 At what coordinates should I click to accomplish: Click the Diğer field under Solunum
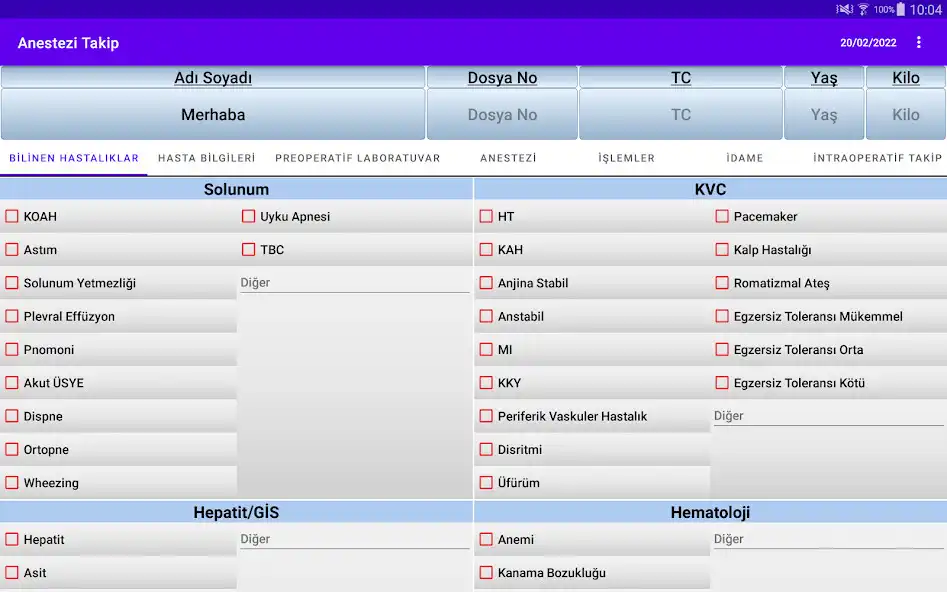click(354, 283)
